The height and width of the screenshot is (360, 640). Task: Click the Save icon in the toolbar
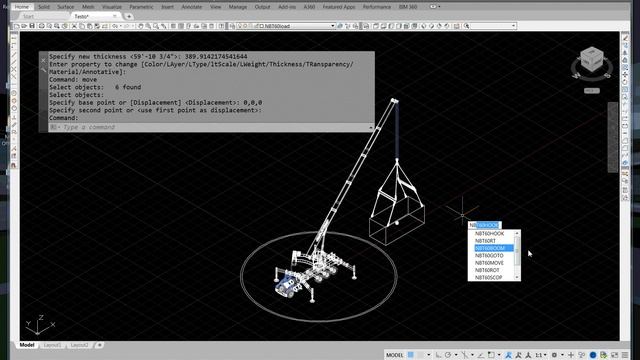[32, 26]
